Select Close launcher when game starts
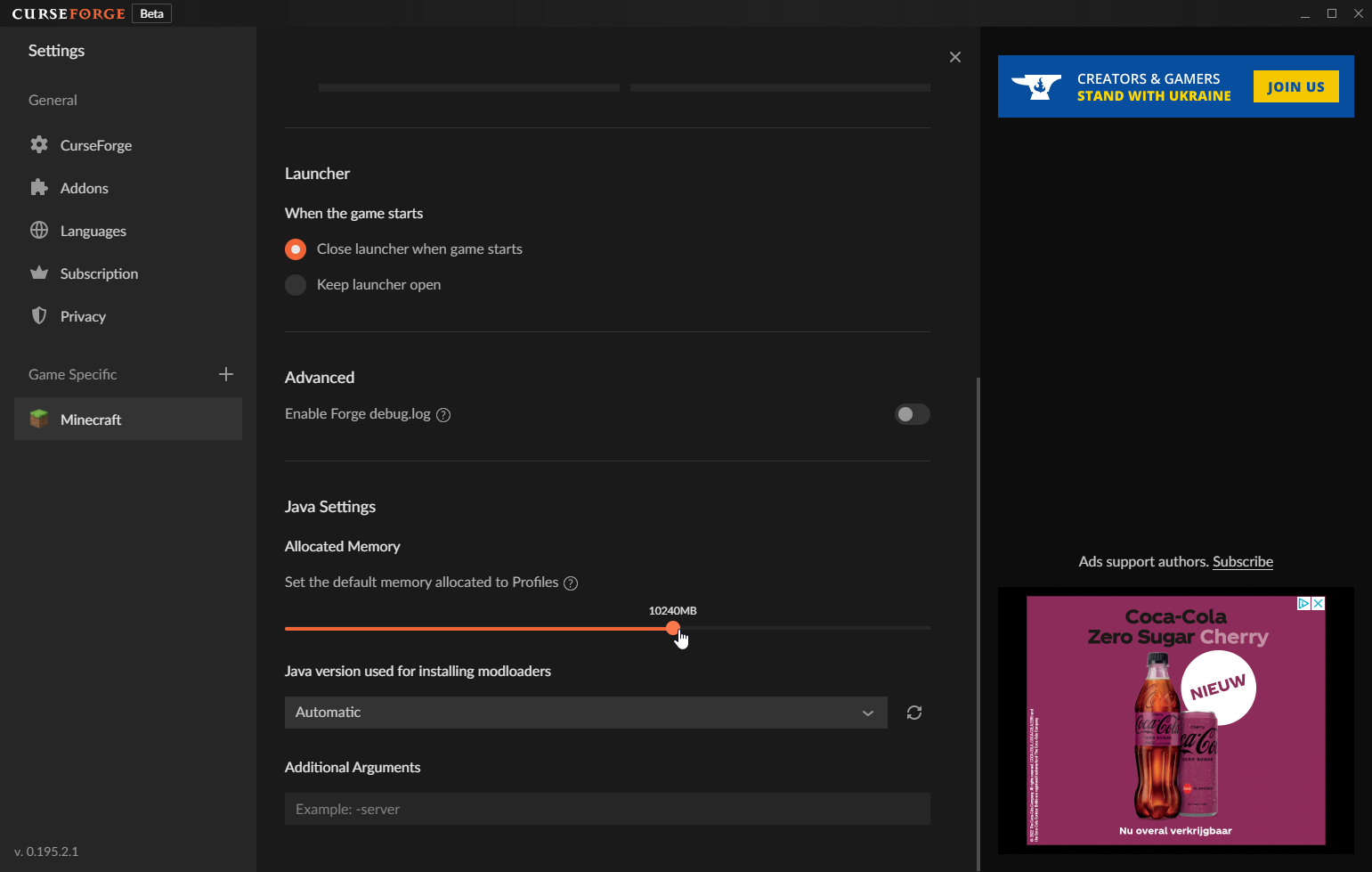This screenshot has width=1372, height=872. [296, 249]
